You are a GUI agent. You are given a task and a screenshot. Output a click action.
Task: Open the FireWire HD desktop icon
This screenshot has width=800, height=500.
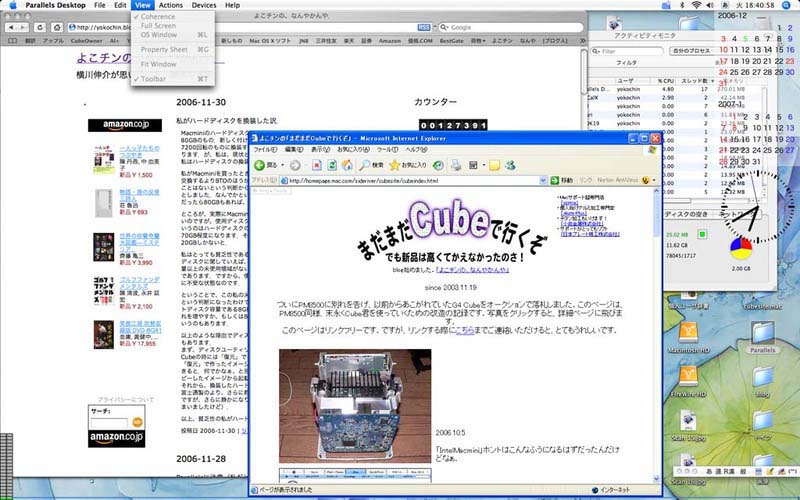[x=688, y=378]
